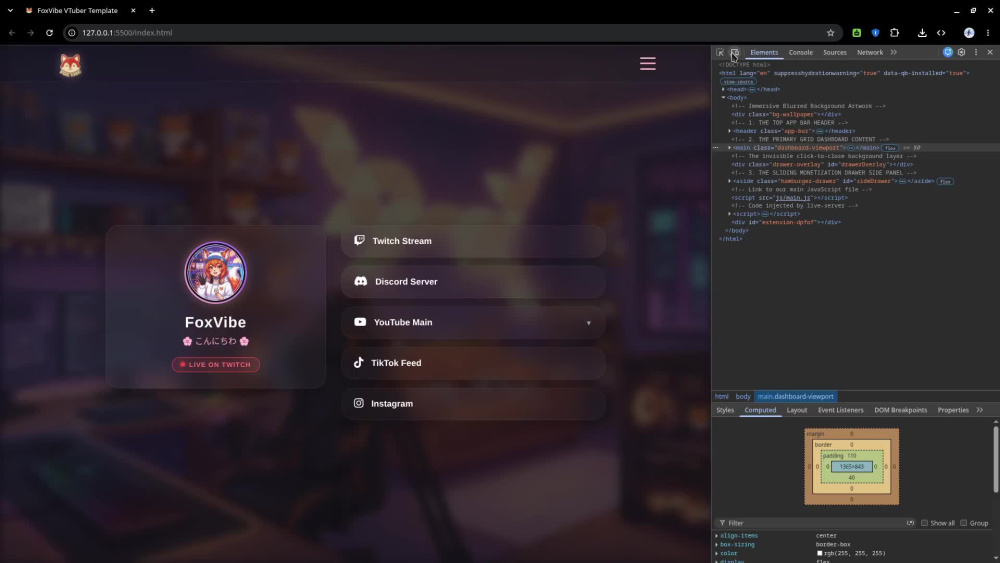The height and width of the screenshot is (563, 1000).
Task: Enable the Group checkbox
Action: (964, 523)
